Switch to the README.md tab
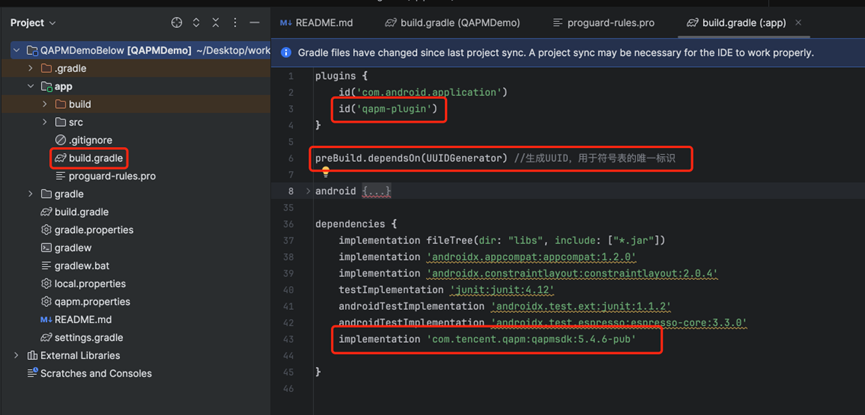The width and height of the screenshot is (865, 415). point(316,22)
